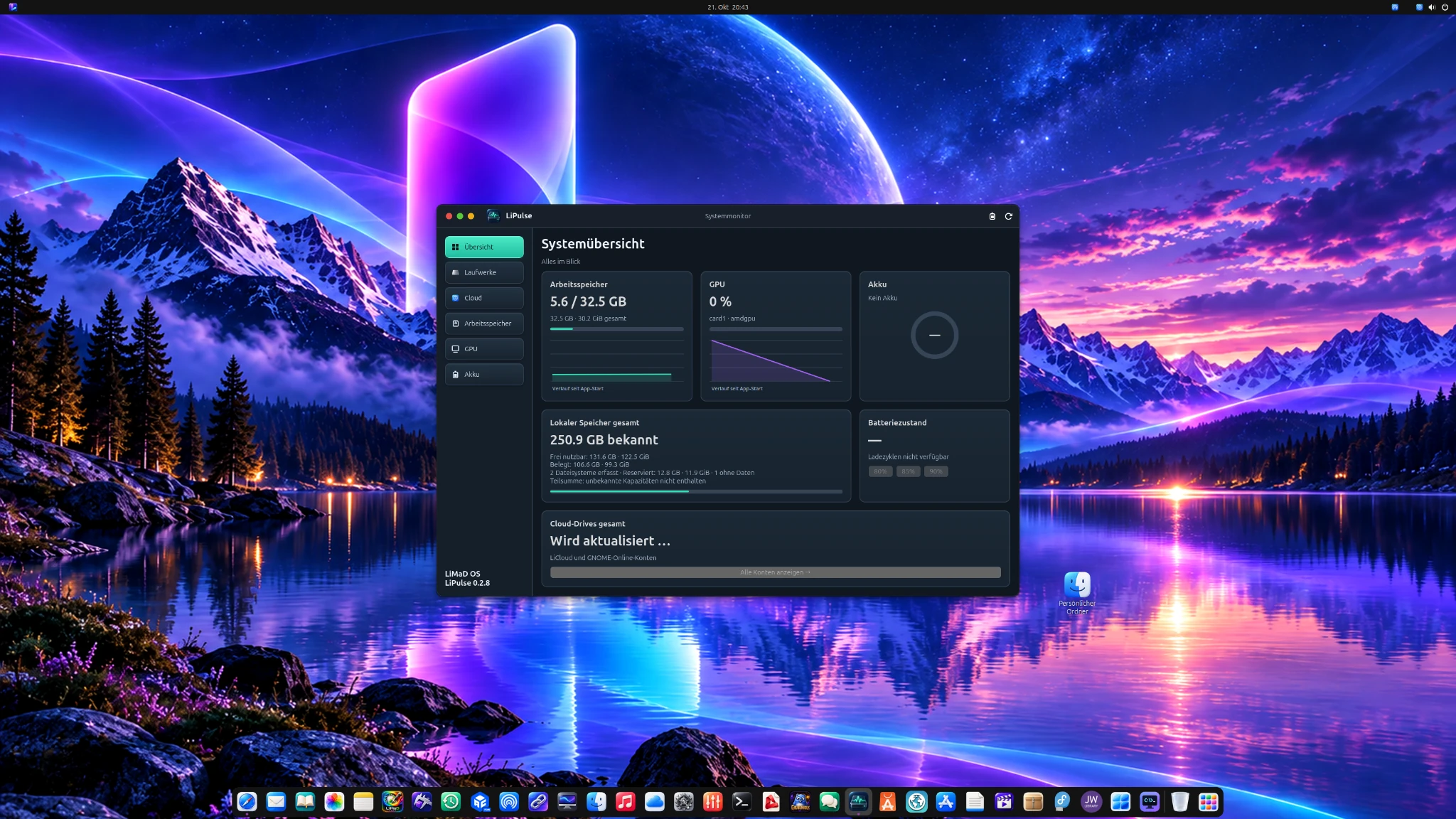
Task: Open the JW Library icon in dock
Action: click(x=1091, y=802)
